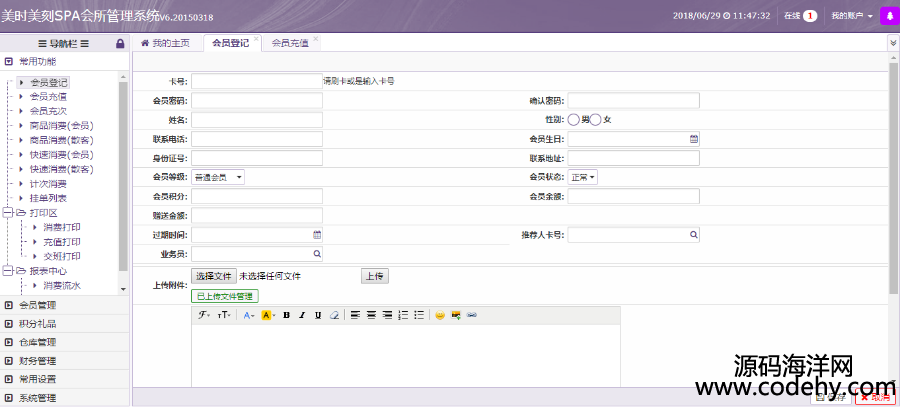Click the insert link icon in editor
Image resolution: width=900 pixels, height=407 pixels.
click(472, 315)
